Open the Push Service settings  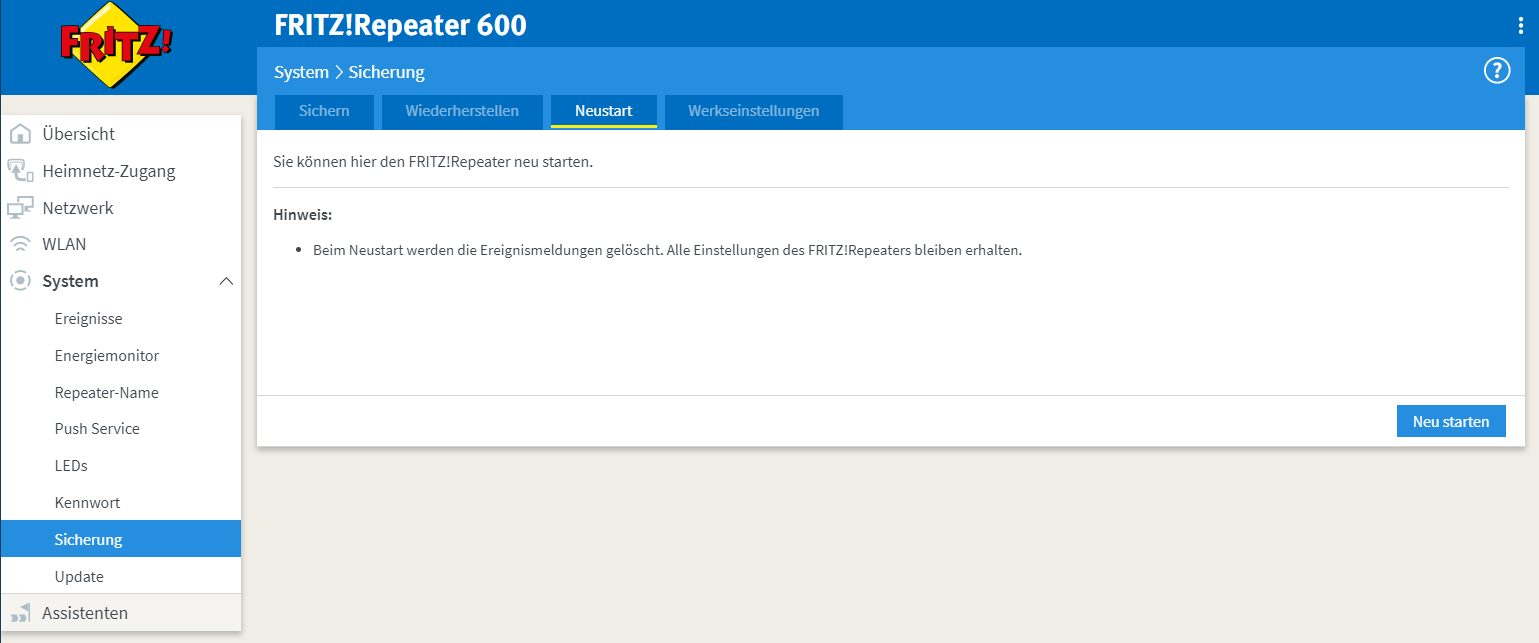coord(97,429)
